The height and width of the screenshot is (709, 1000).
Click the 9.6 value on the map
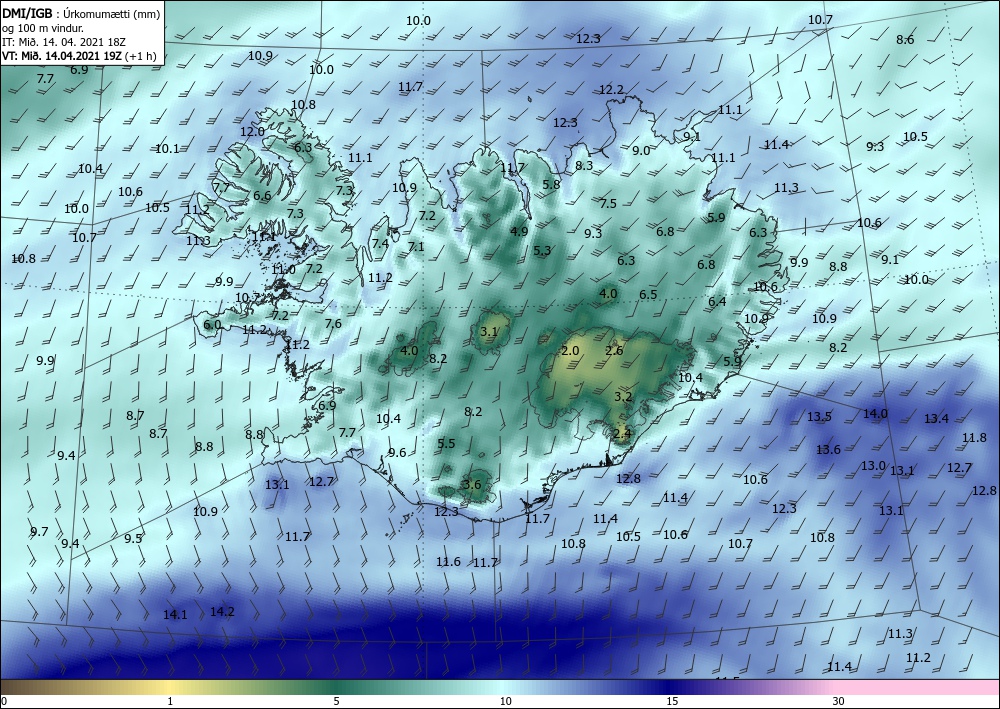[397, 453]
